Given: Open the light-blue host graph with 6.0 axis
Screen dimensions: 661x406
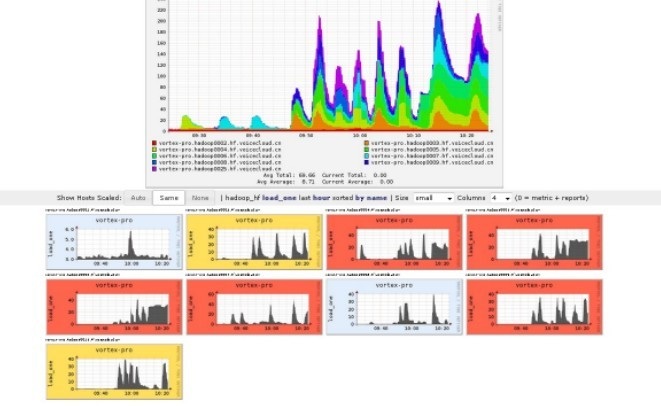Looking at the screenshot, I should (114, 242).
